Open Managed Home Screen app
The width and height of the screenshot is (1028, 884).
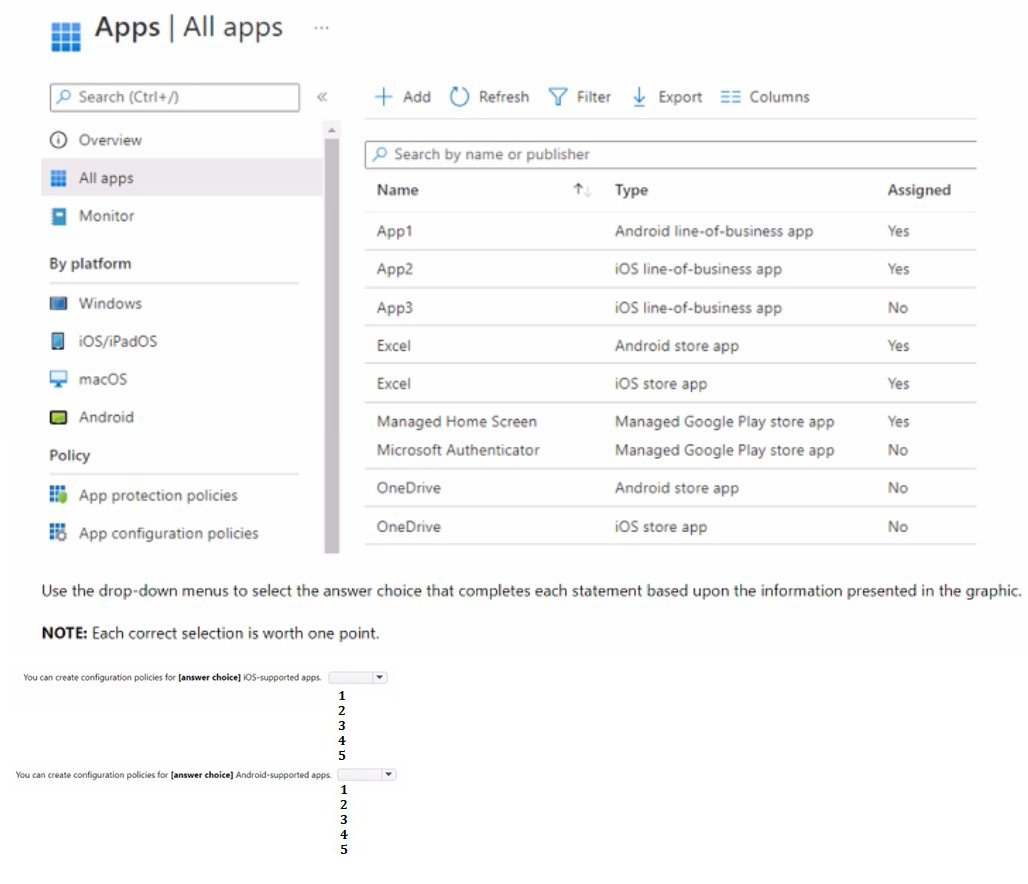click(670, 422)
